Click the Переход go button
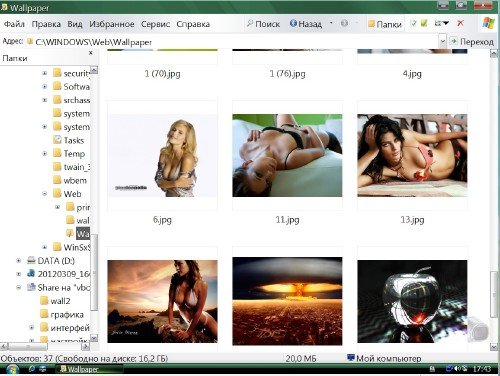The height and width of the screenshot is (376, 500). 472,42
